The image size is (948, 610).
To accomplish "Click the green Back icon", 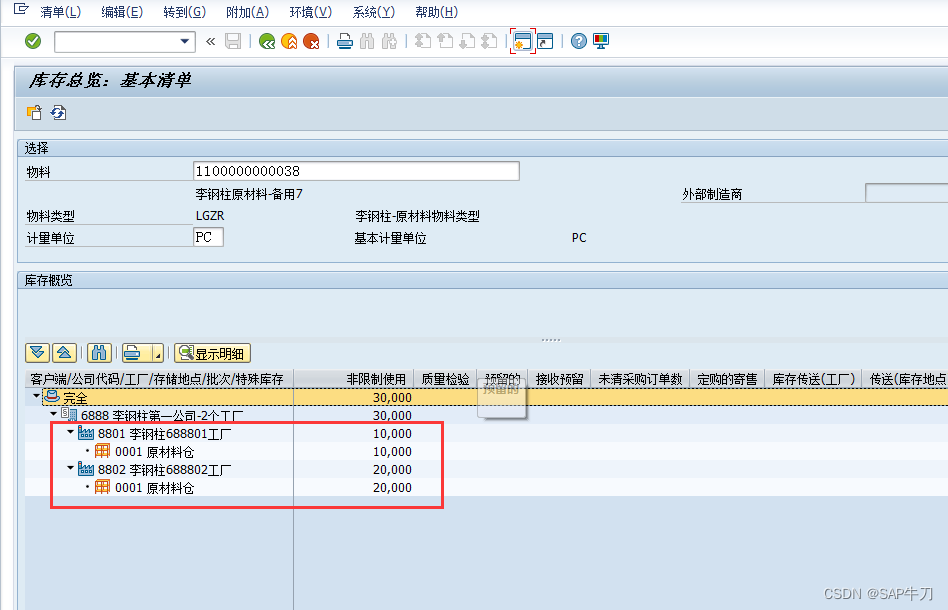I will tap(267, 41).
